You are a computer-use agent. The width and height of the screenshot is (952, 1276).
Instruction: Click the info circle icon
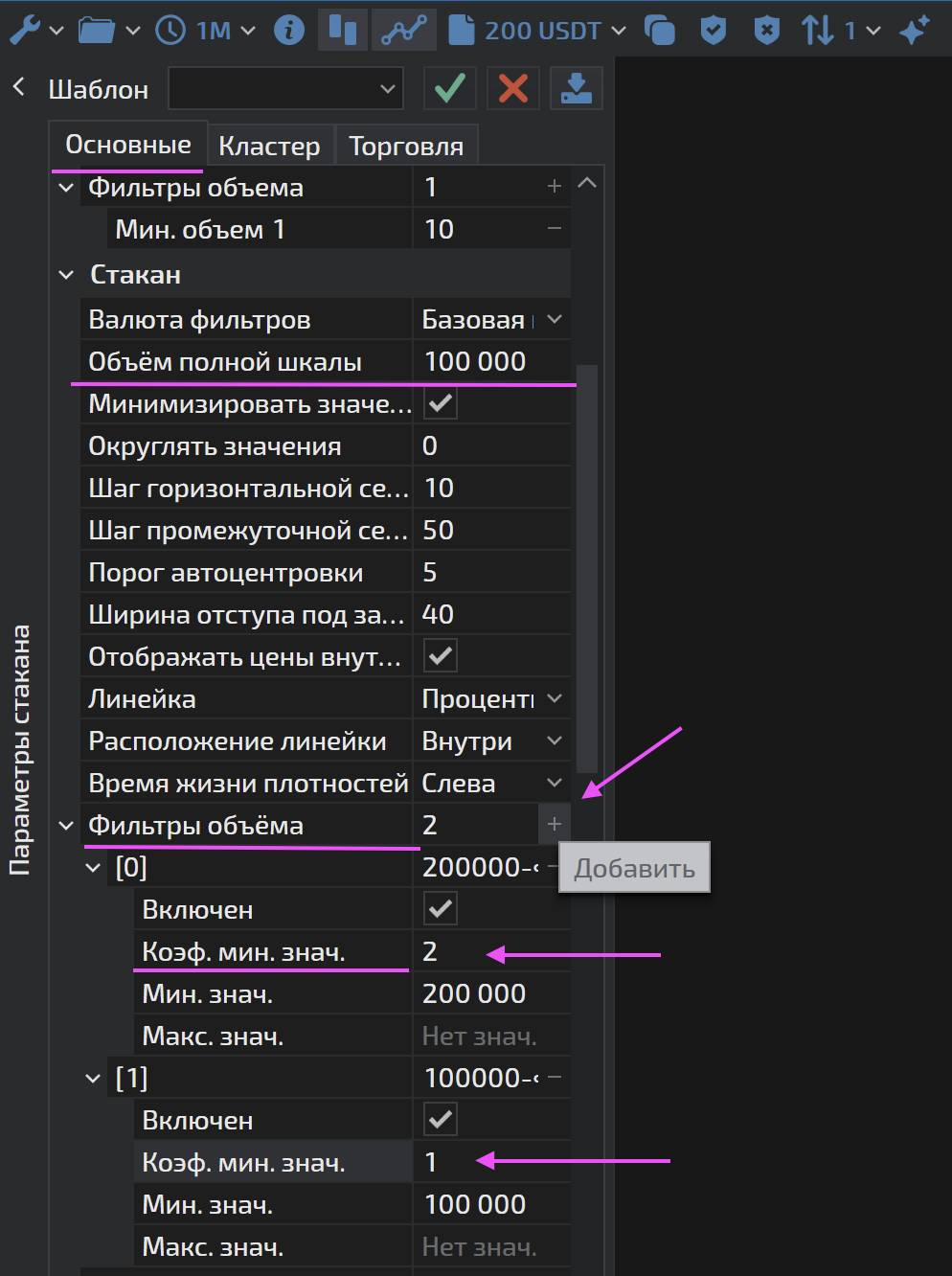click(288, 31)
